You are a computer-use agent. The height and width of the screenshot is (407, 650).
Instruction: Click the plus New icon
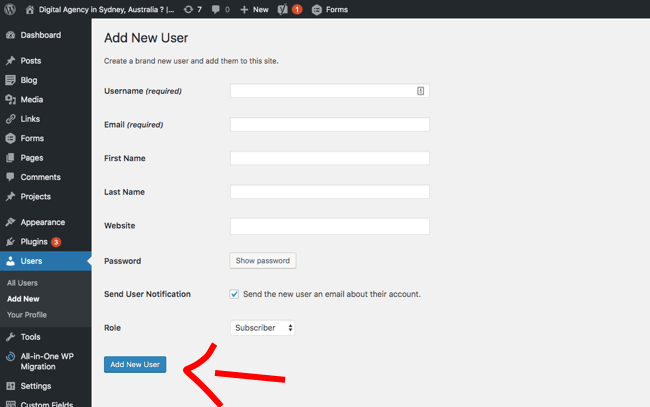(x=244, y=9)
